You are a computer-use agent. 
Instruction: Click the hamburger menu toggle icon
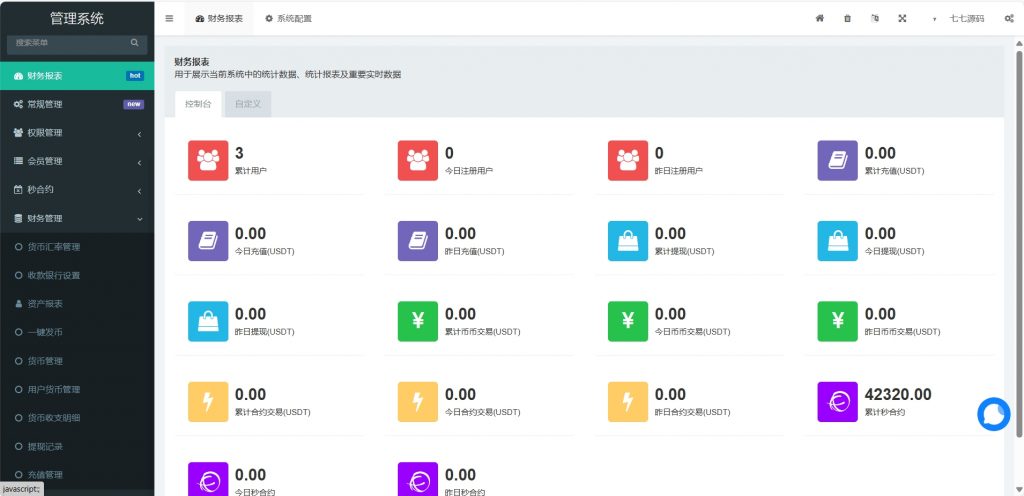pos(169,18)
